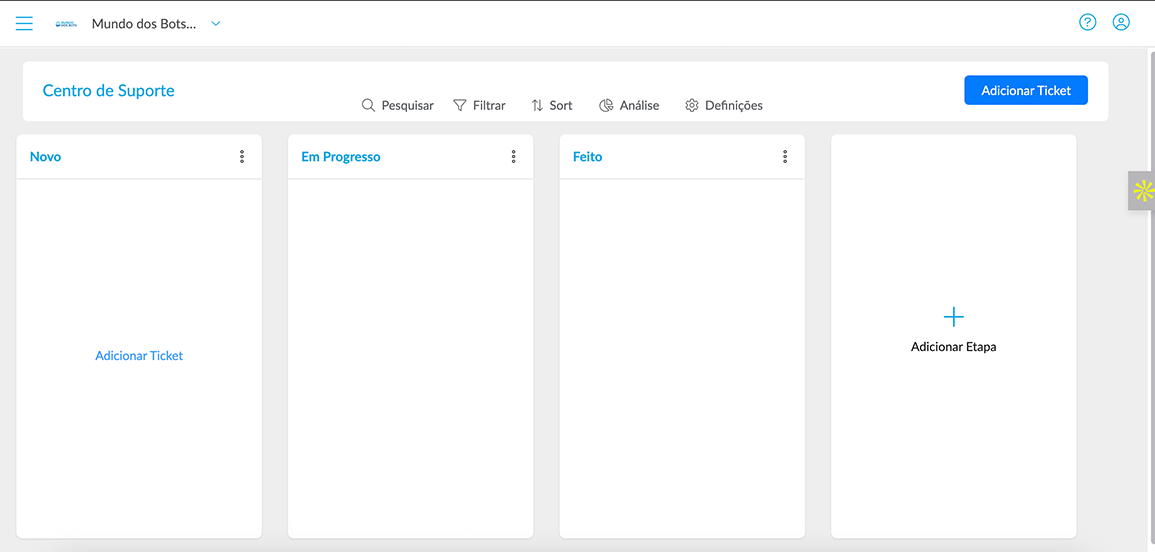Click the Feito column title
This screenshot has height=552, width=1155.
tap(588, 157)
